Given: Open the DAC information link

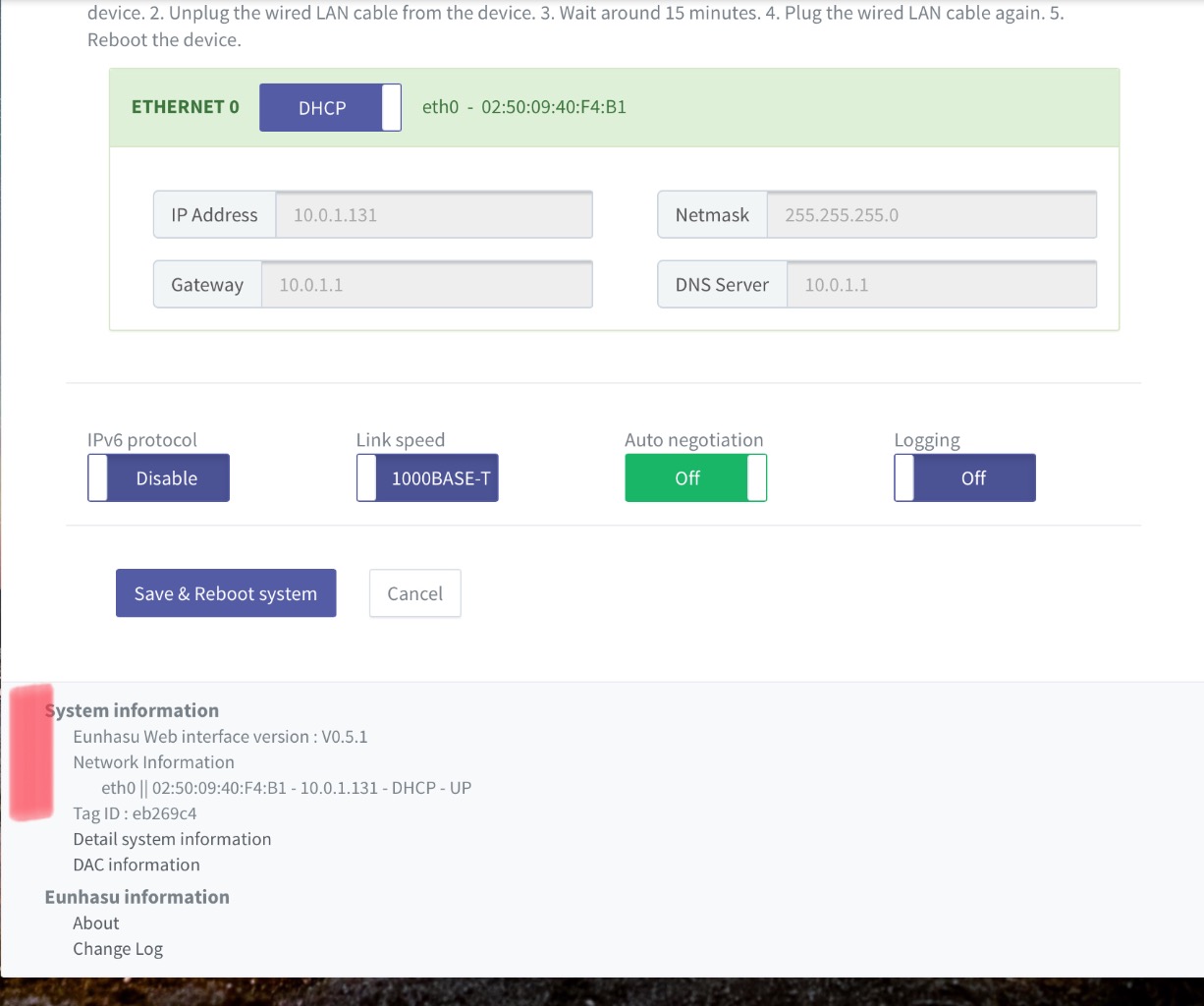Looking at the screenshot, I should tap(137, 865).
